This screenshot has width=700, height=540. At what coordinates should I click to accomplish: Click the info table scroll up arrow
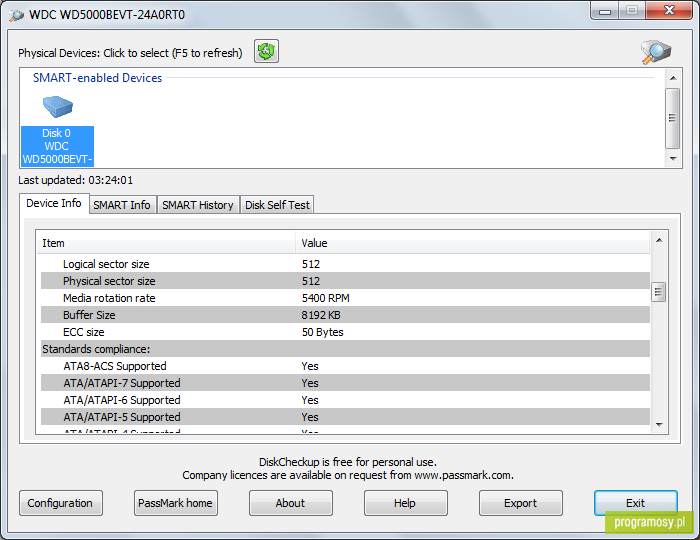pyautogui.click(x=659, y=241)
